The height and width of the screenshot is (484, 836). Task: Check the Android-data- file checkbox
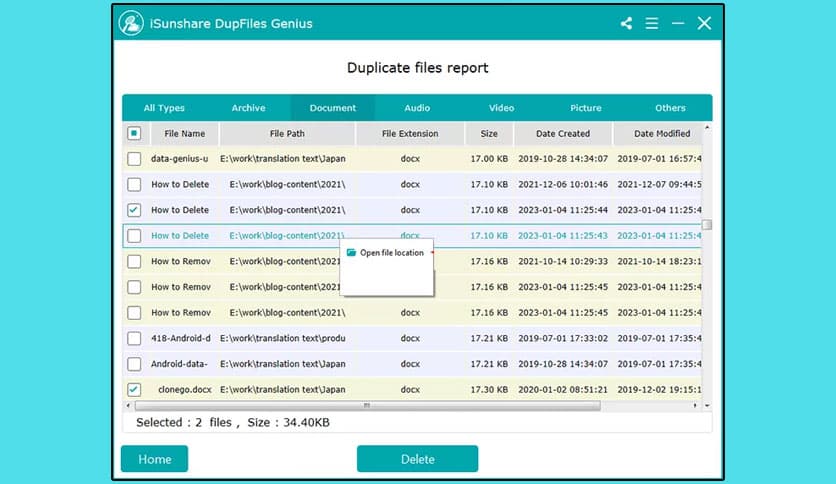(134, 364)
